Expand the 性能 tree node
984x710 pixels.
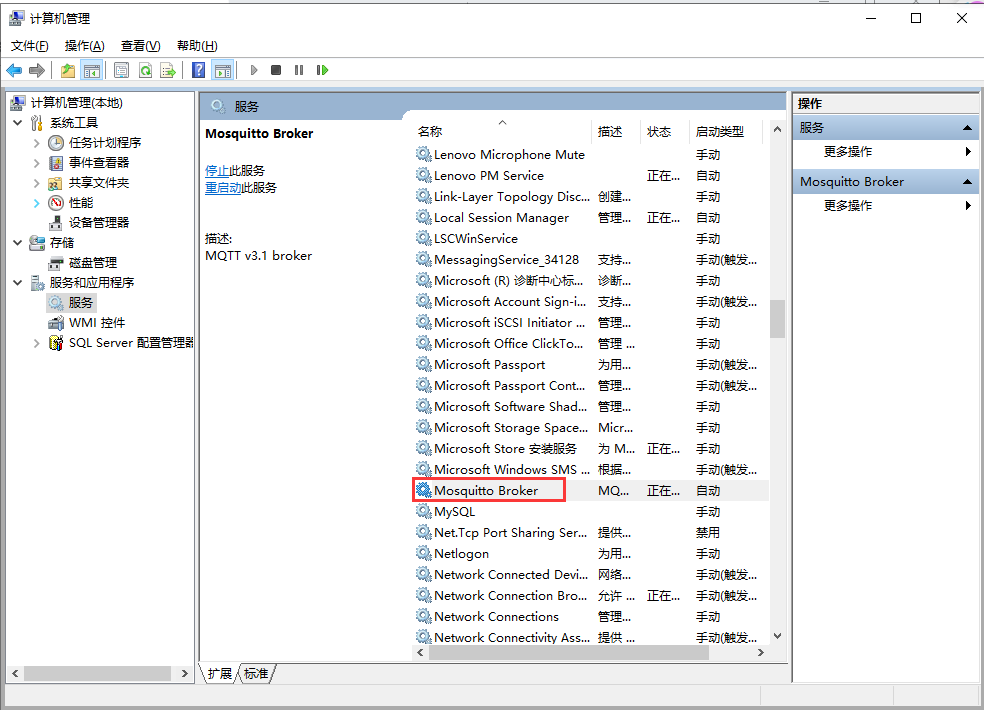[x=36, y=203]
